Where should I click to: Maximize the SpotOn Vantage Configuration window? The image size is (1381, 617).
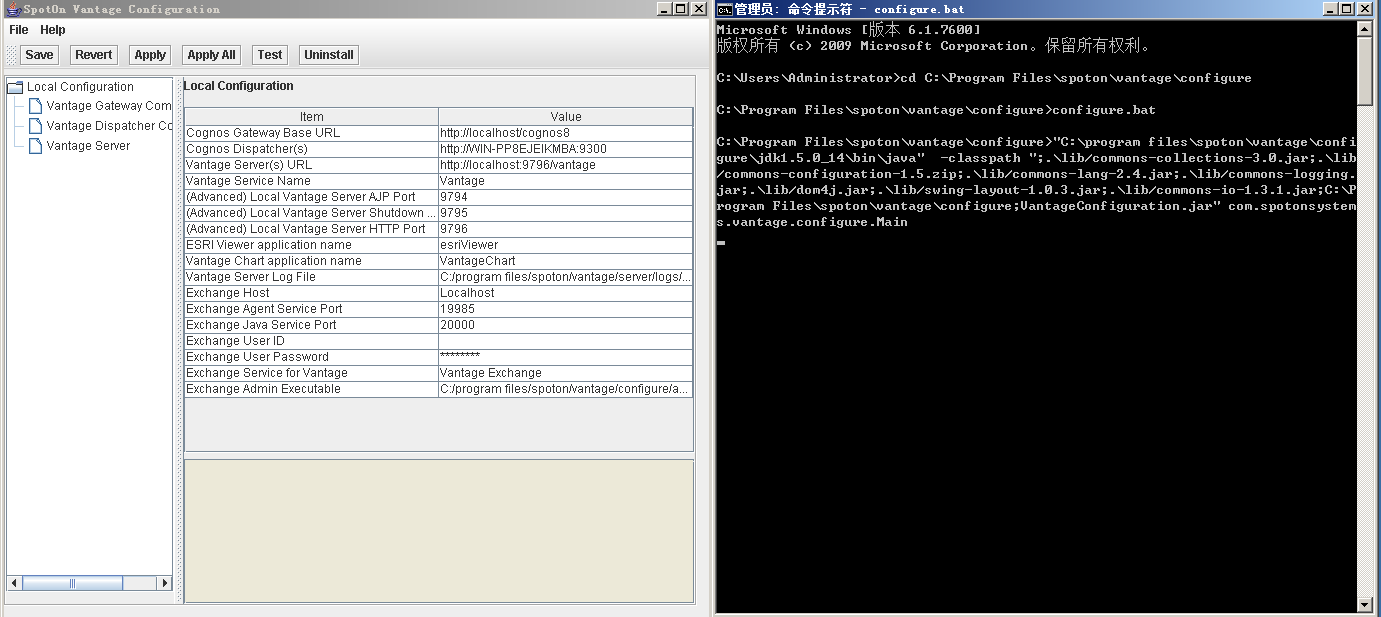[x=681, y=9]
